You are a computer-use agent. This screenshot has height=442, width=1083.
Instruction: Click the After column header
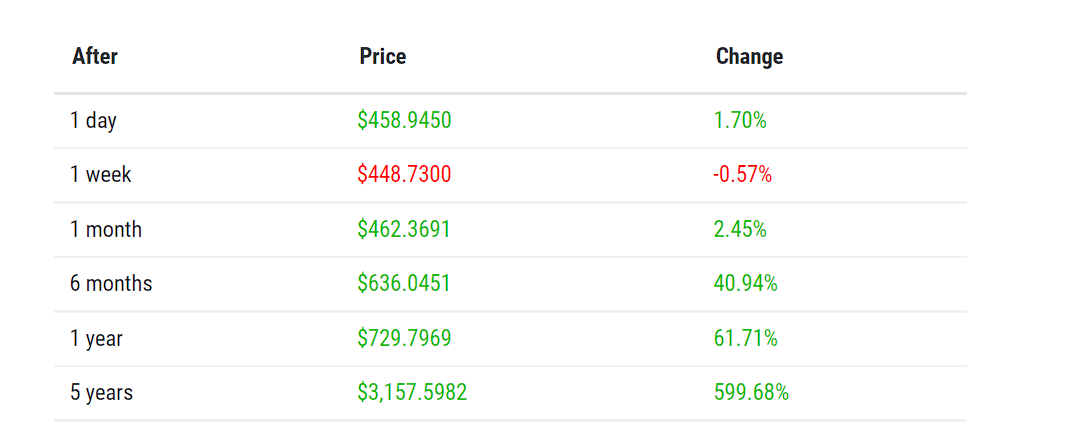[x=95, y=56]
